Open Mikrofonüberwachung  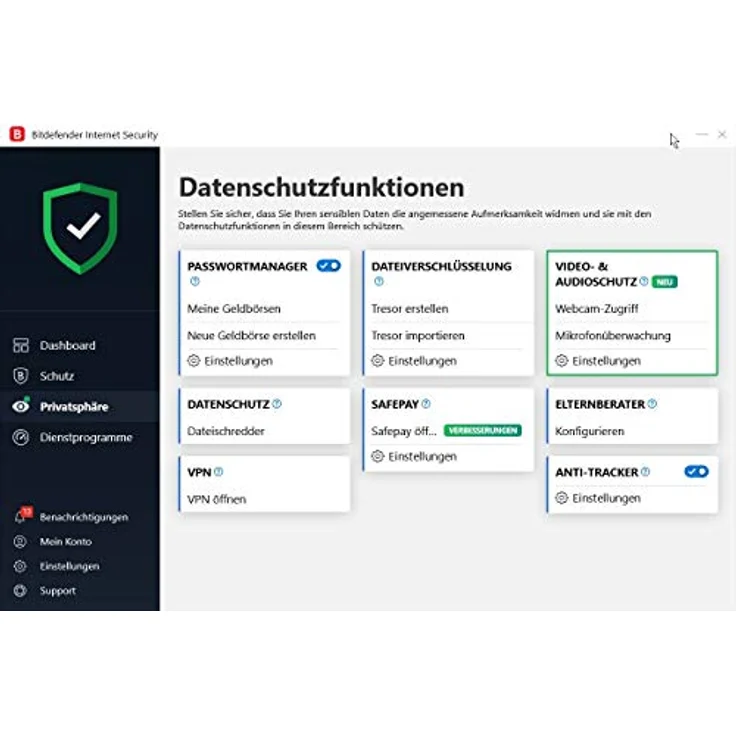613,336
